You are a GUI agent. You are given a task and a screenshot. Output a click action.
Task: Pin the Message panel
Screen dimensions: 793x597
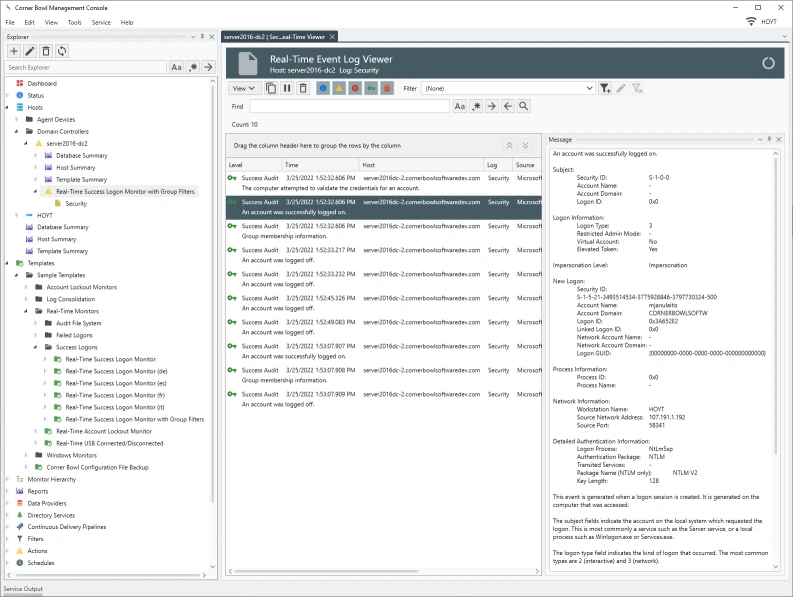tap(769, 139)
